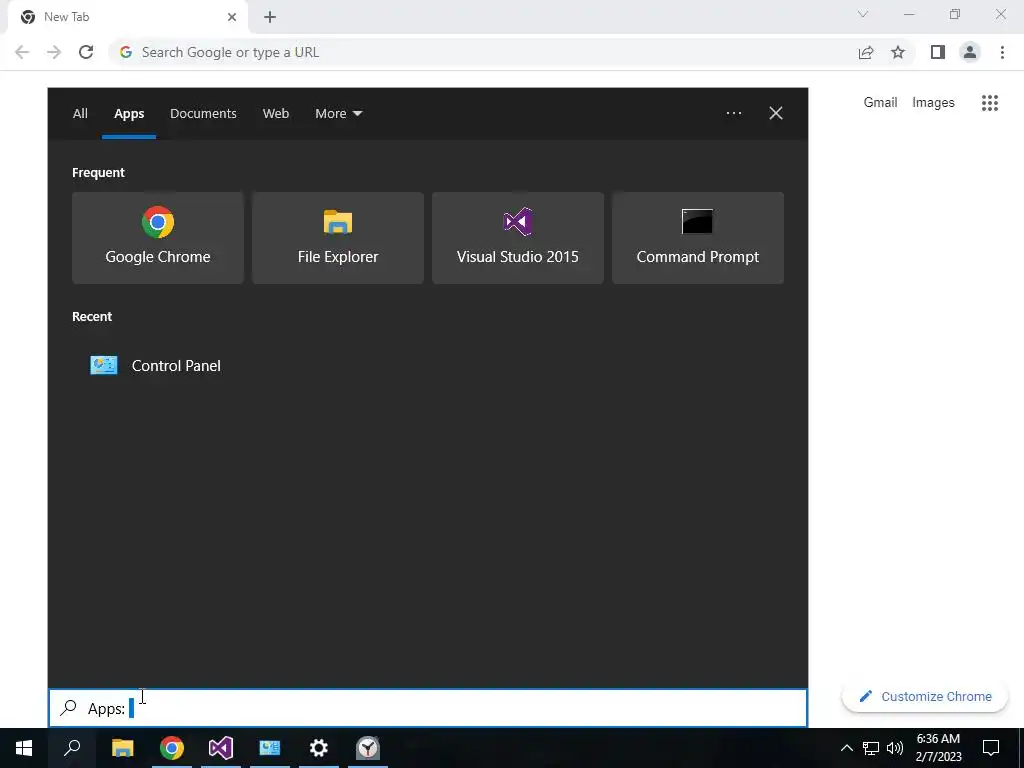
Task: Open the notification center icon
Action: pyautogui.click(x=991, y=748)
